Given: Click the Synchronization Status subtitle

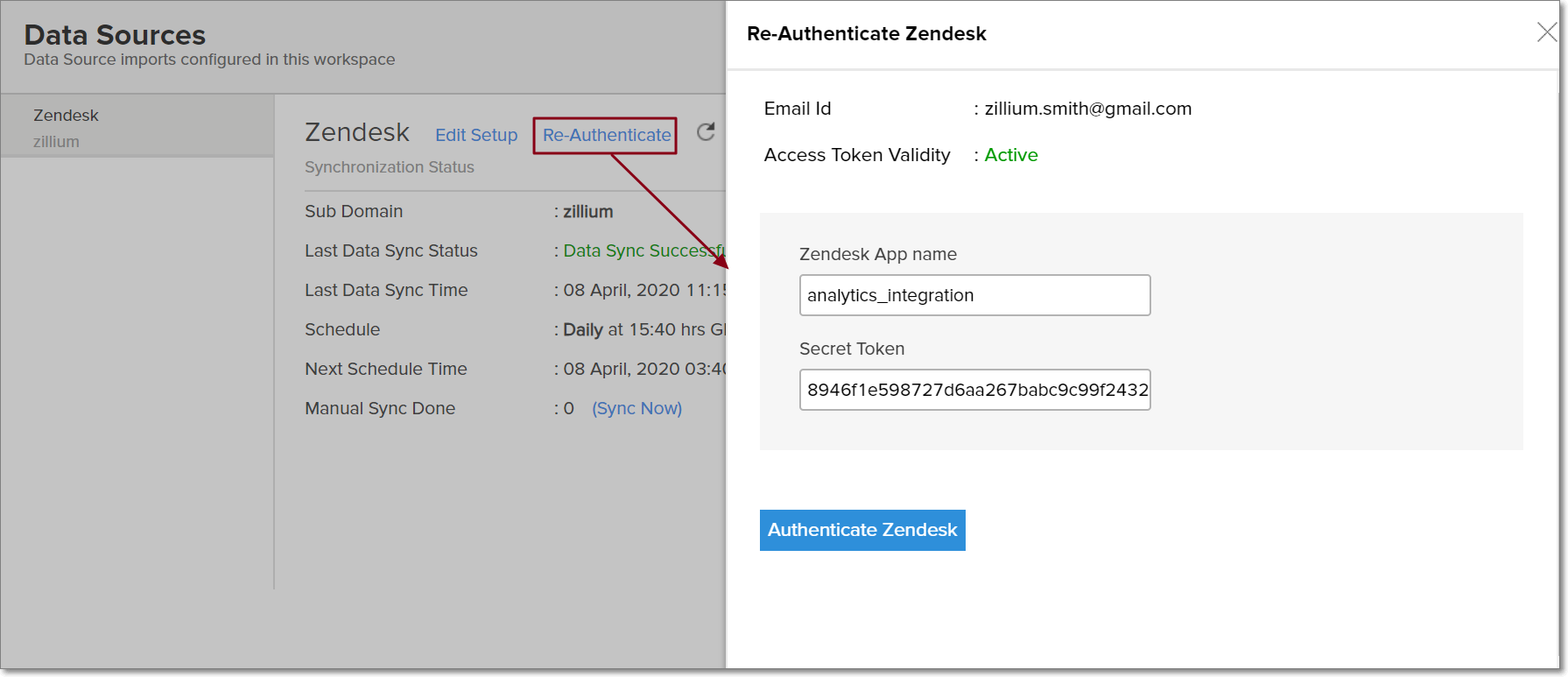Looking at the screenshot, I should tap(389, 167).
